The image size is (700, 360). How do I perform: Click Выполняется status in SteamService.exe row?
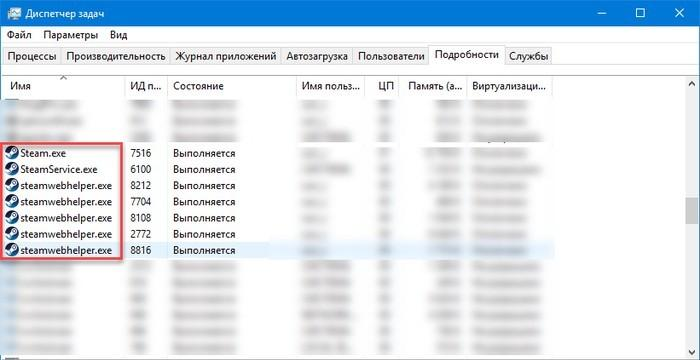204,169
